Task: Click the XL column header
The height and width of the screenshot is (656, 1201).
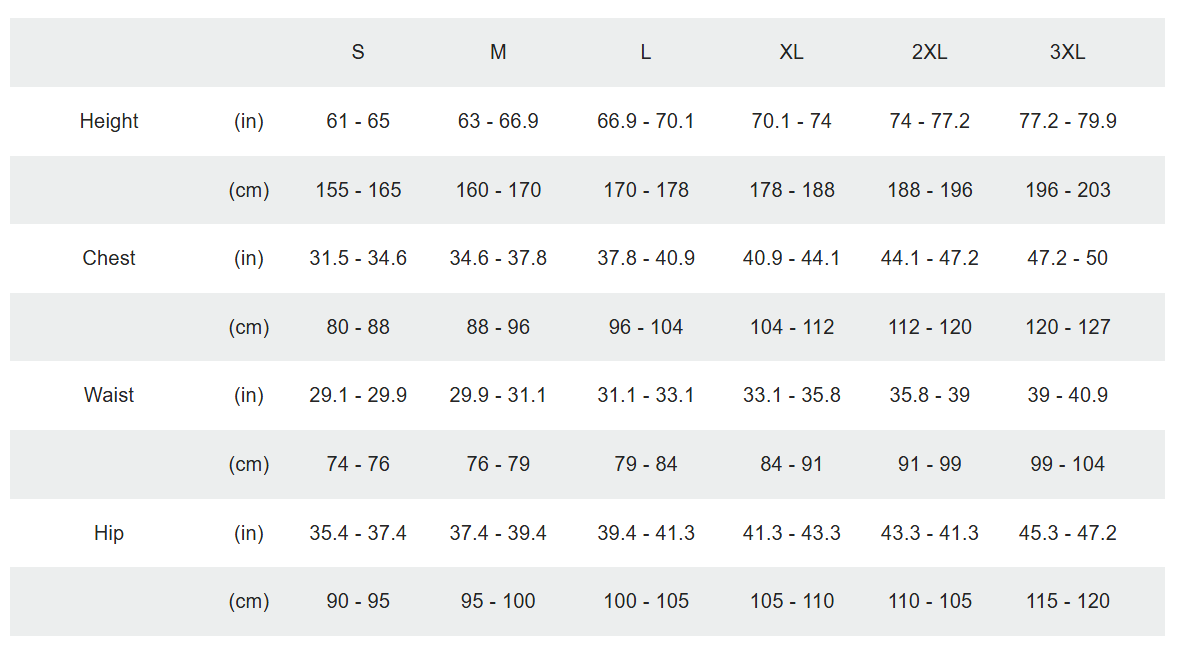Action: 791,53
